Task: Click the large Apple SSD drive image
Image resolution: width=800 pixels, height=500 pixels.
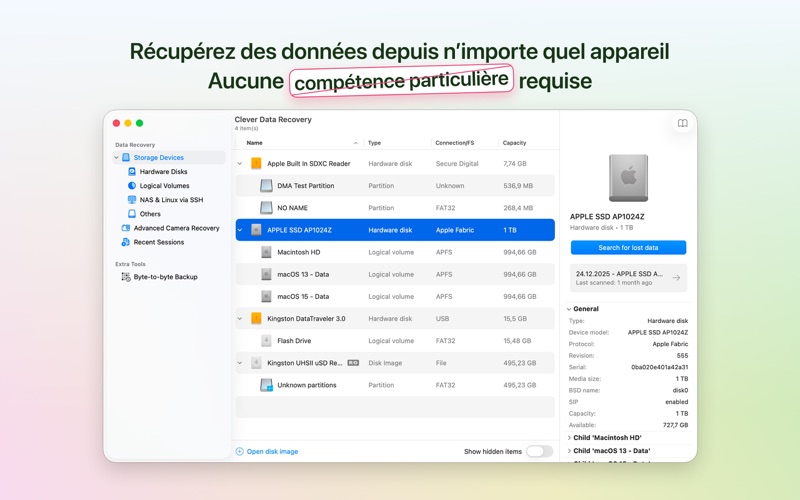Action: click(628, 178)
